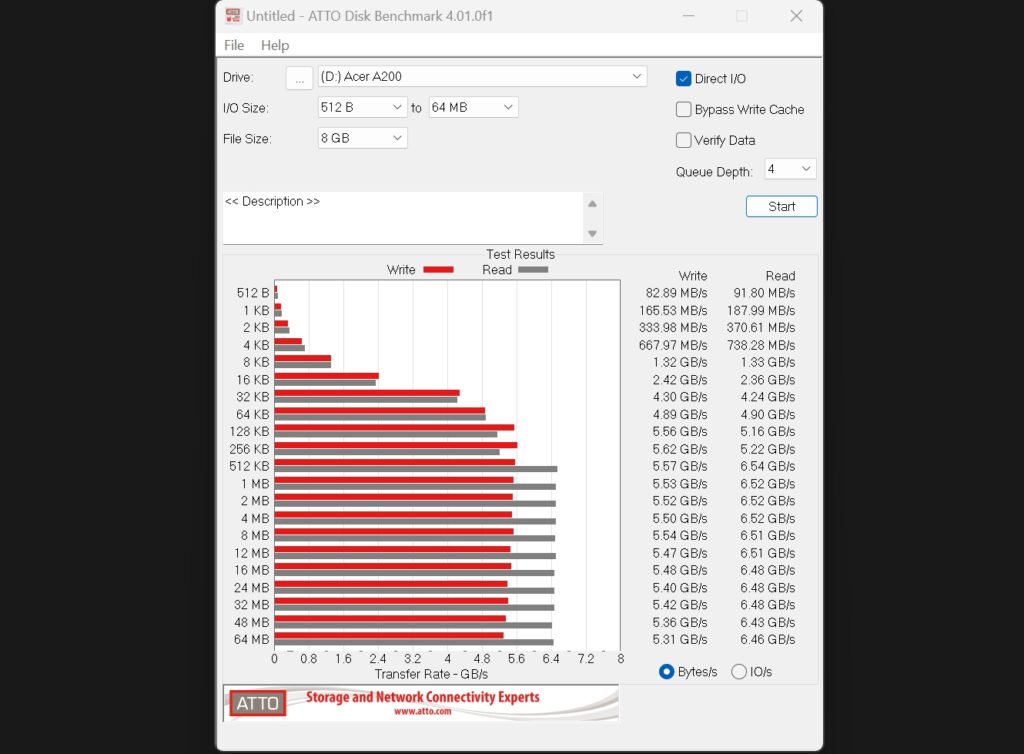Open the Help menu

[x=275, y=45]
